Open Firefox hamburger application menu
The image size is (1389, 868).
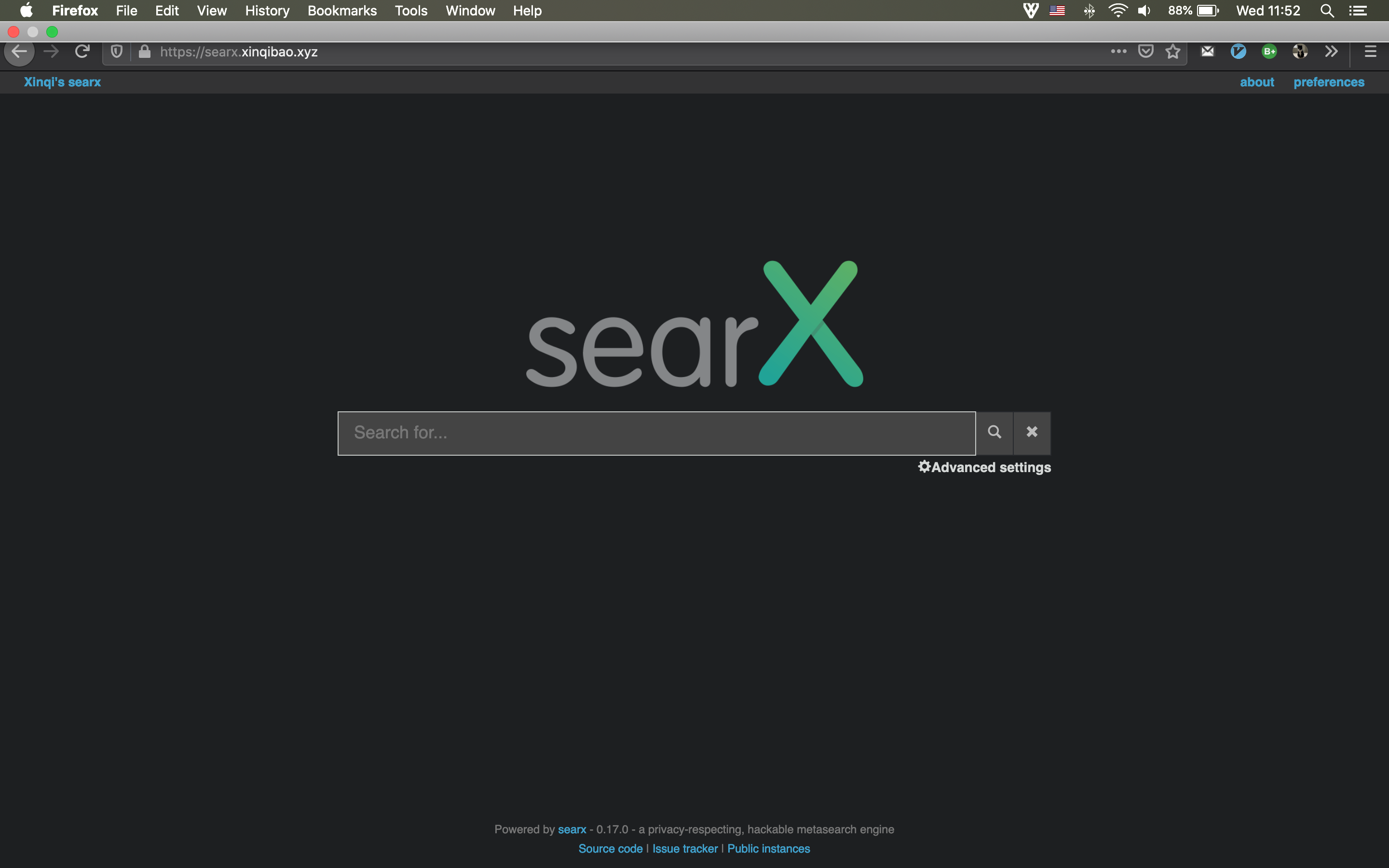point(1370,52)
